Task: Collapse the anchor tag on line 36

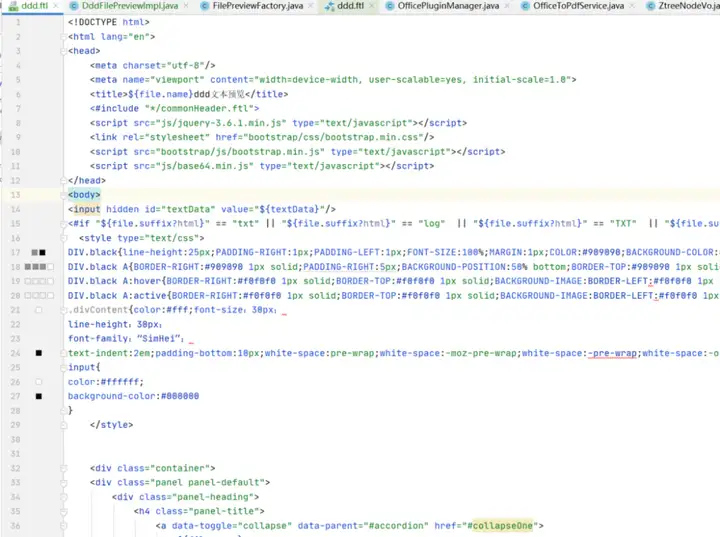Action: [x=63, y=526]
